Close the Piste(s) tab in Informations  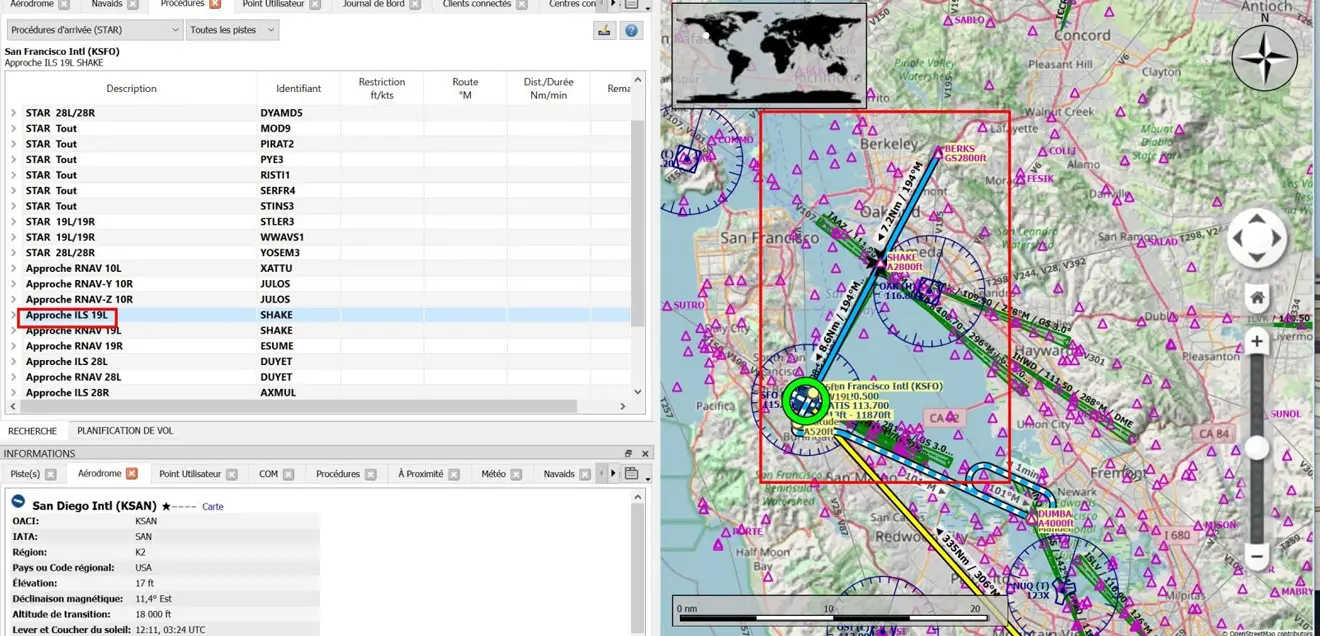click(x=51, y=474)
